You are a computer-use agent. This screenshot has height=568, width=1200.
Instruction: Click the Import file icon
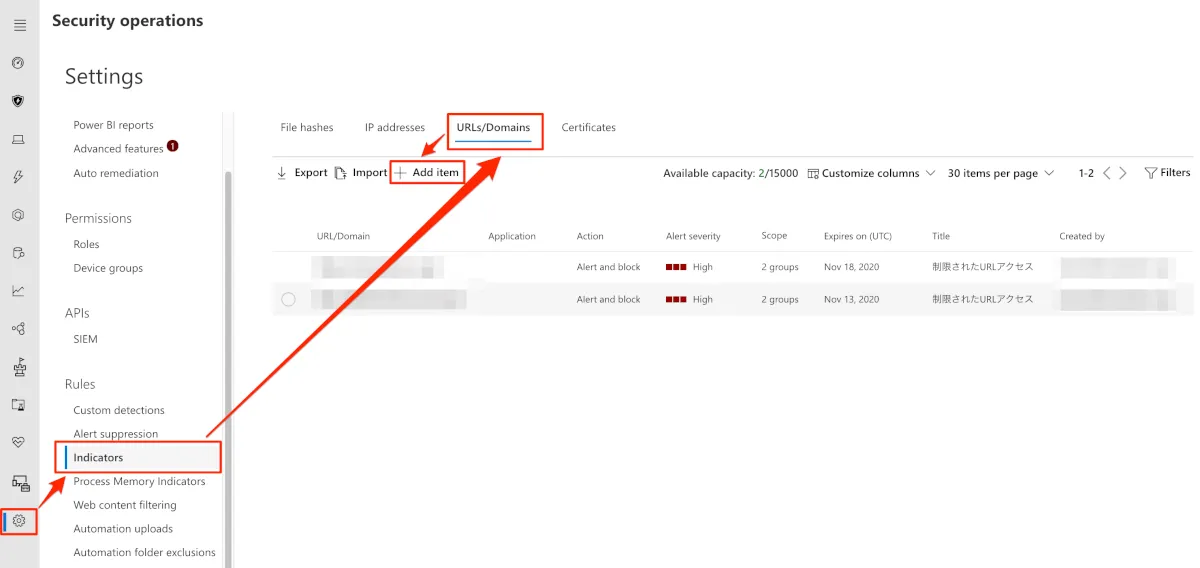click(340, 173)
